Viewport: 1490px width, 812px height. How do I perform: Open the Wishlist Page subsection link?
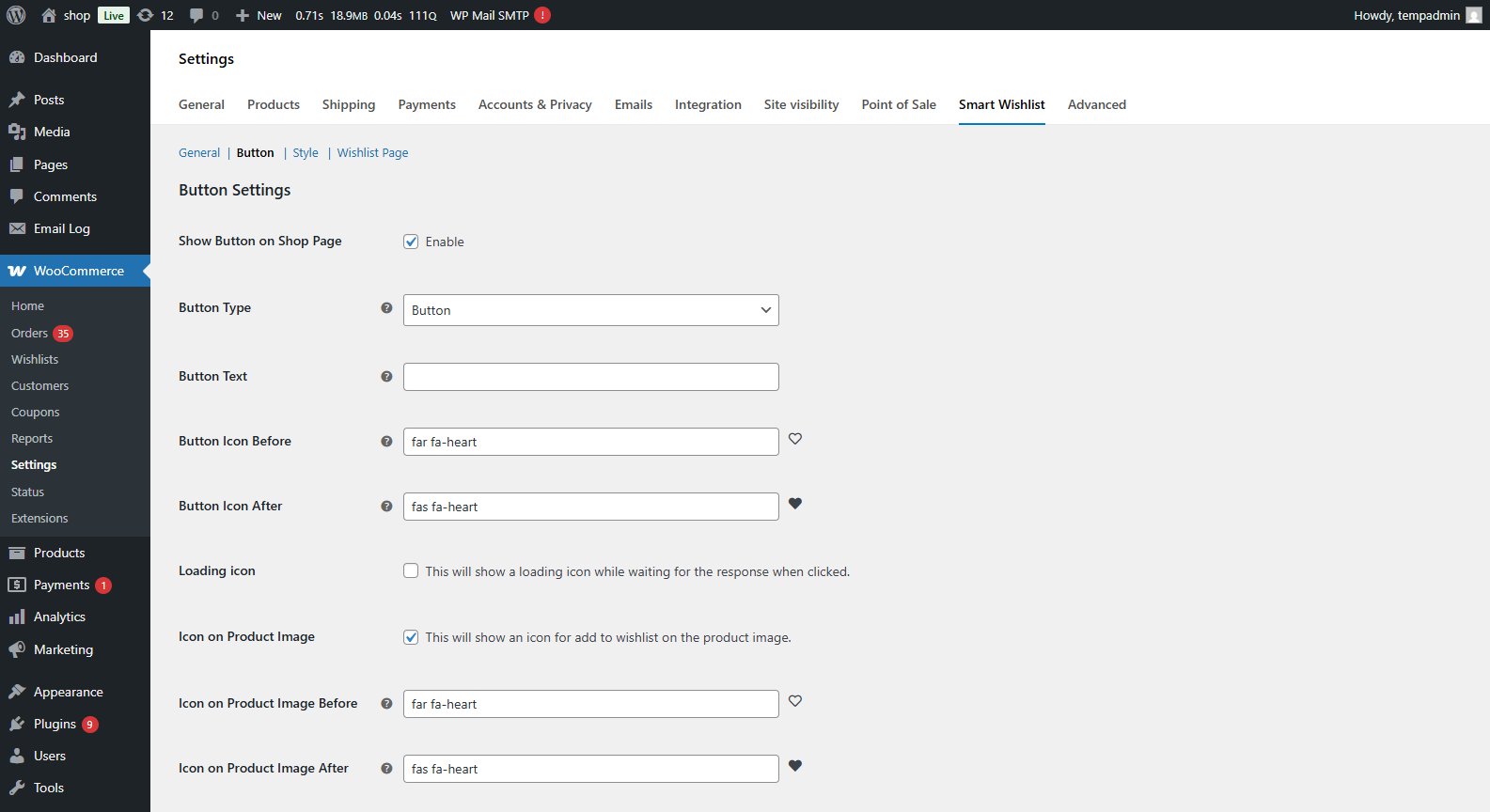point(372,153)
